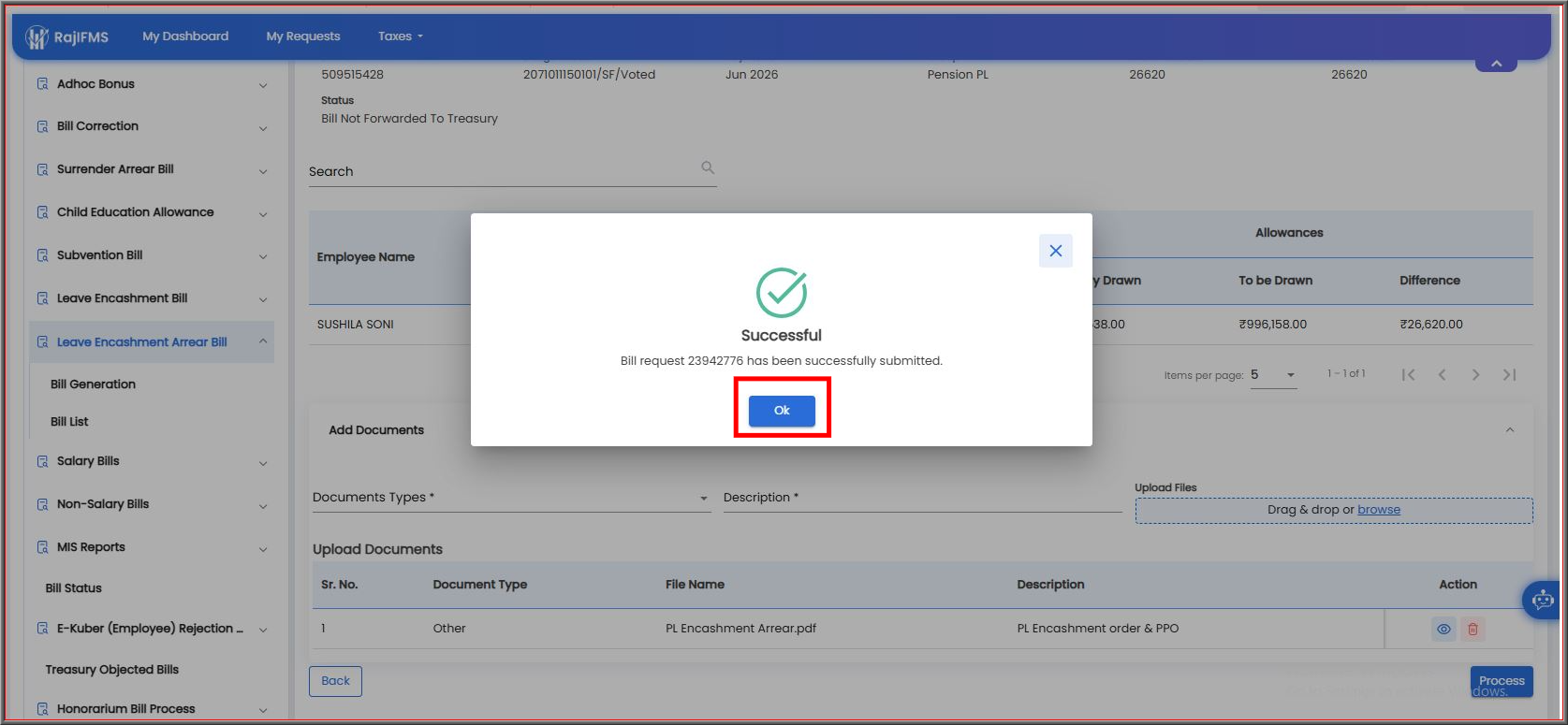This screenshot has height=725, width=1568.
Task: Click the Description input field
Action: tap(922, 498)
